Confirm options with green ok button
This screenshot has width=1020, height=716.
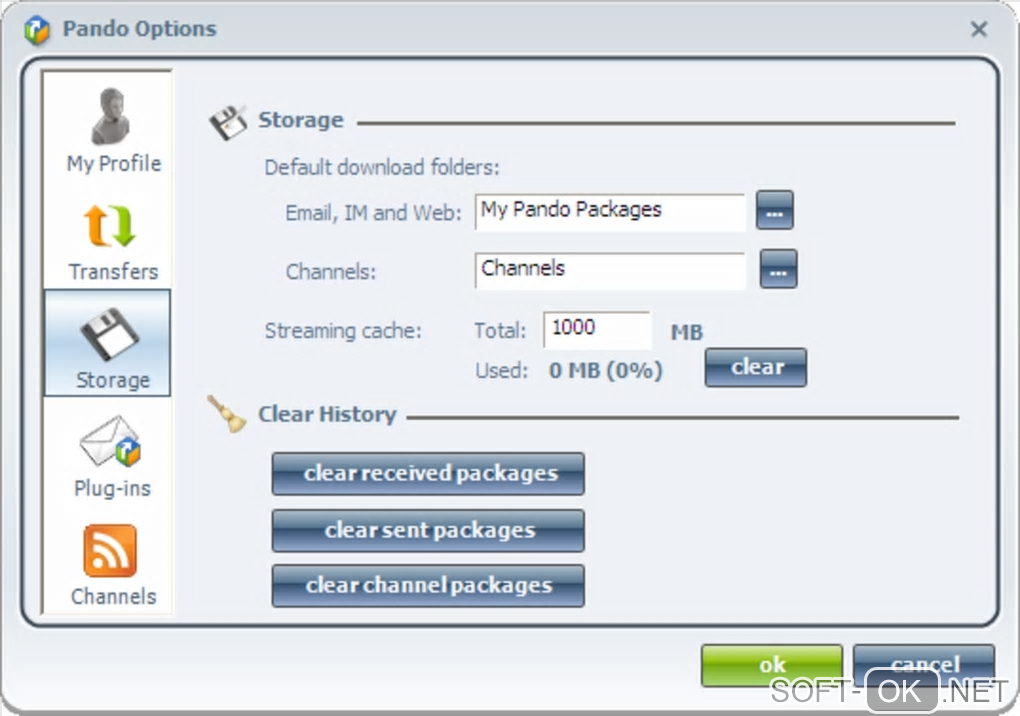pos(771,664)
